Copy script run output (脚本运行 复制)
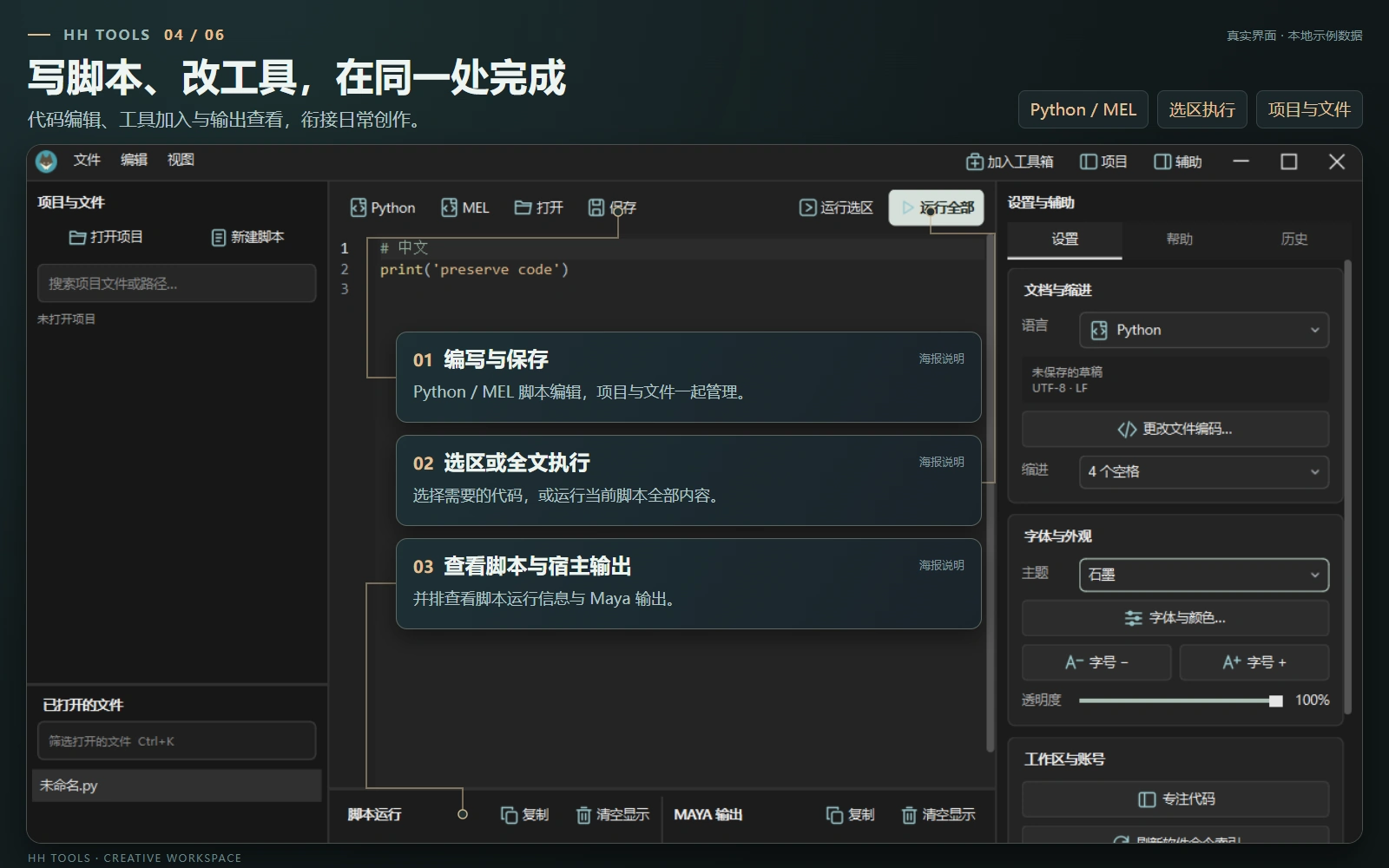This screenshot has width=1389, height=868. pos(525,814)
